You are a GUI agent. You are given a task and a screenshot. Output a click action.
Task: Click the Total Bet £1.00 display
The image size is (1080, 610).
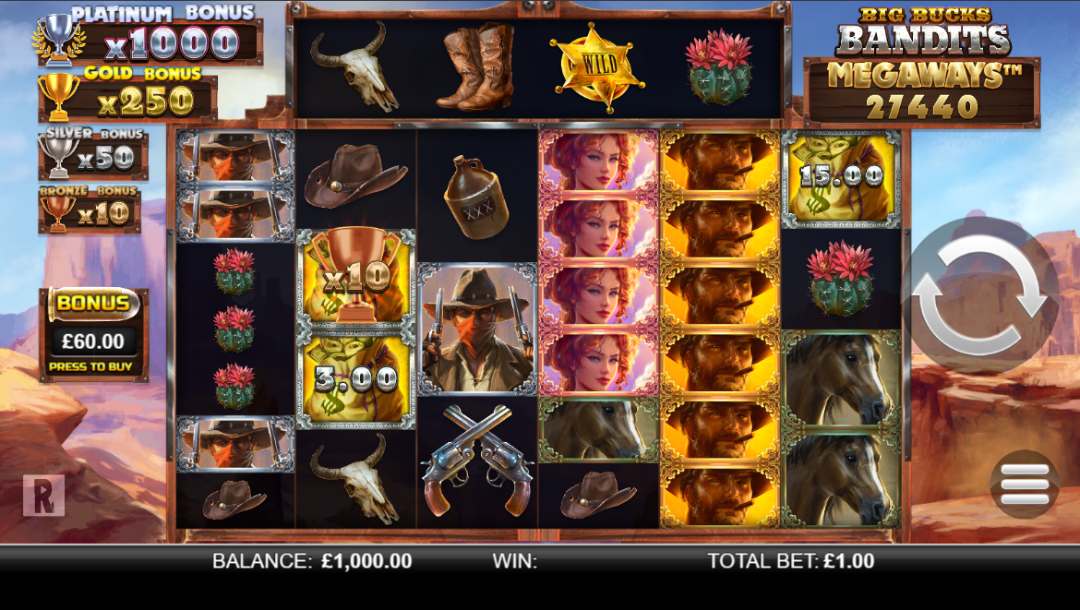[x=791, y=561]
